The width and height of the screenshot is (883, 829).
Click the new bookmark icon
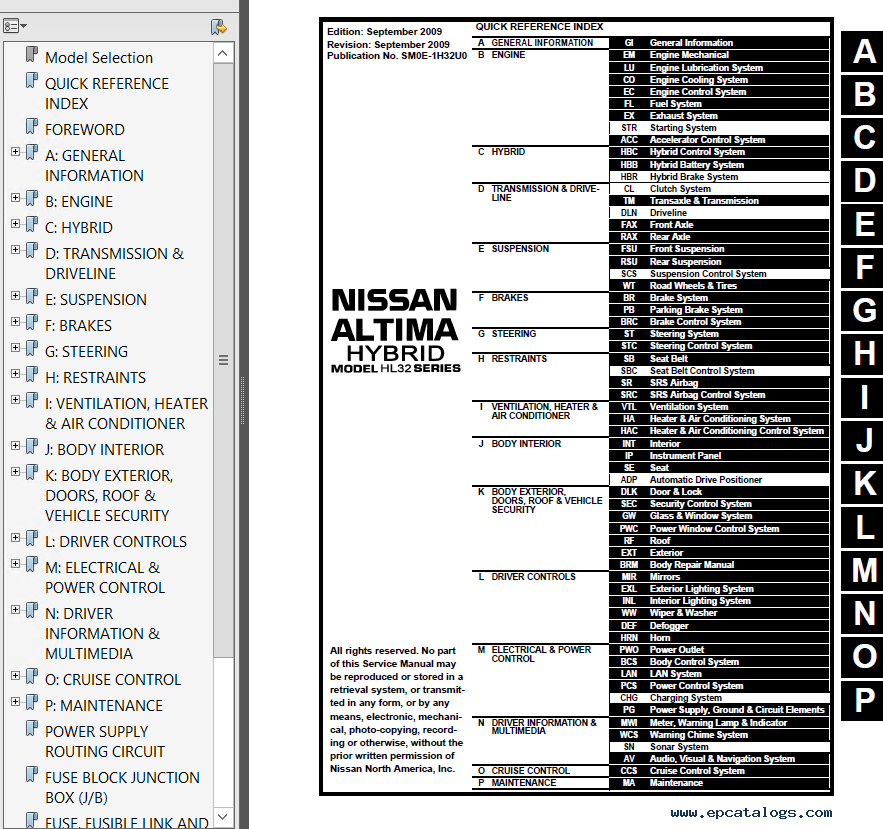pos(218,26)
